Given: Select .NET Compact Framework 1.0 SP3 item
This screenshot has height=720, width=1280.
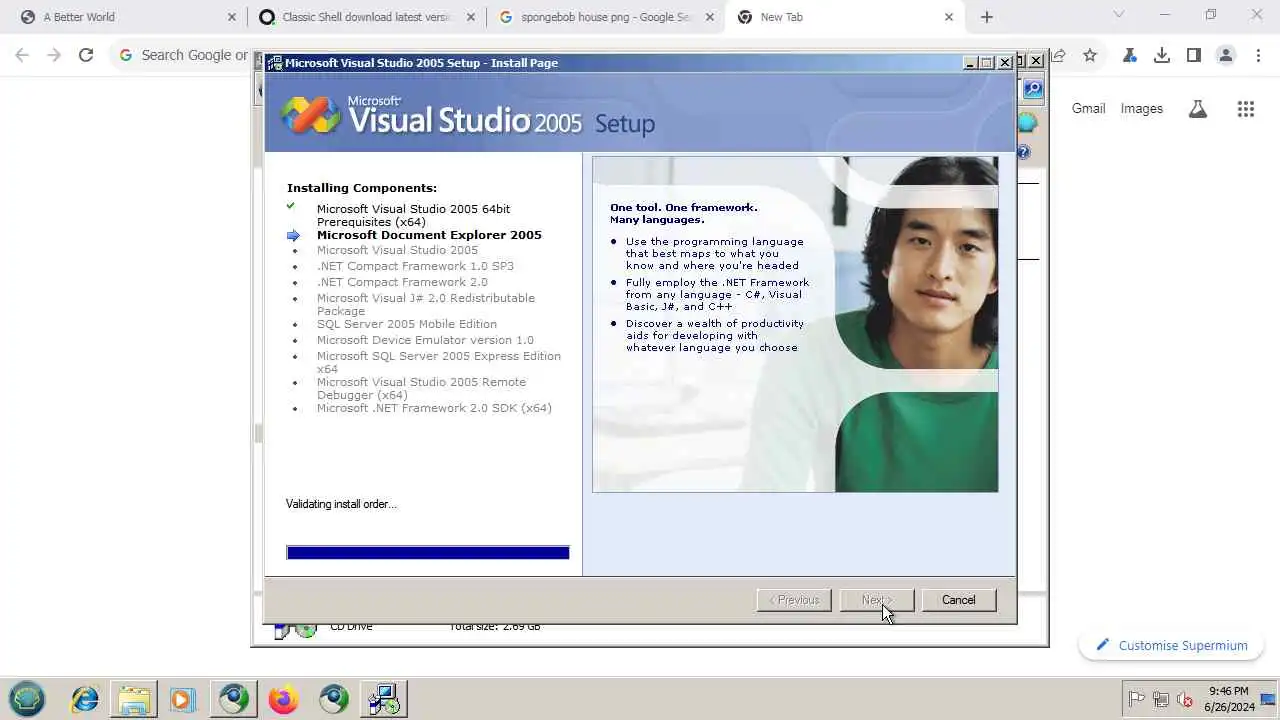Looking at the screenshot, I should 415,266.
